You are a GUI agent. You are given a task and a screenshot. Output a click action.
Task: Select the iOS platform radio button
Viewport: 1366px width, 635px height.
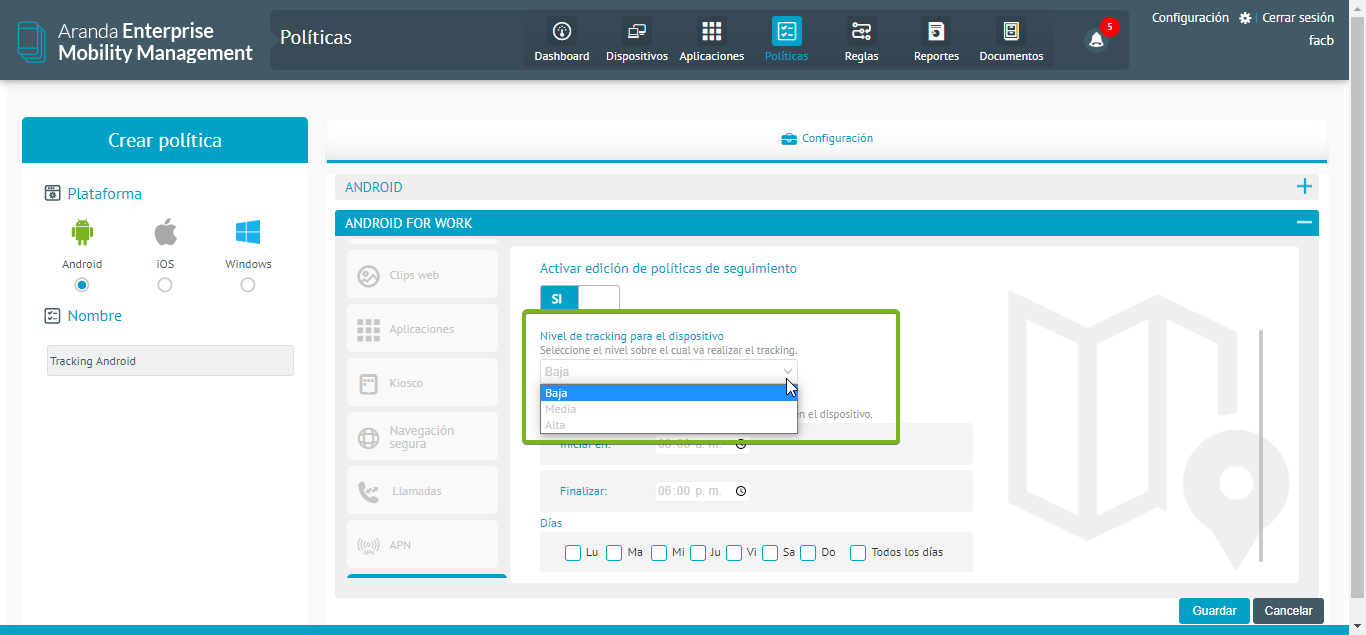click(x=165, y=285)
